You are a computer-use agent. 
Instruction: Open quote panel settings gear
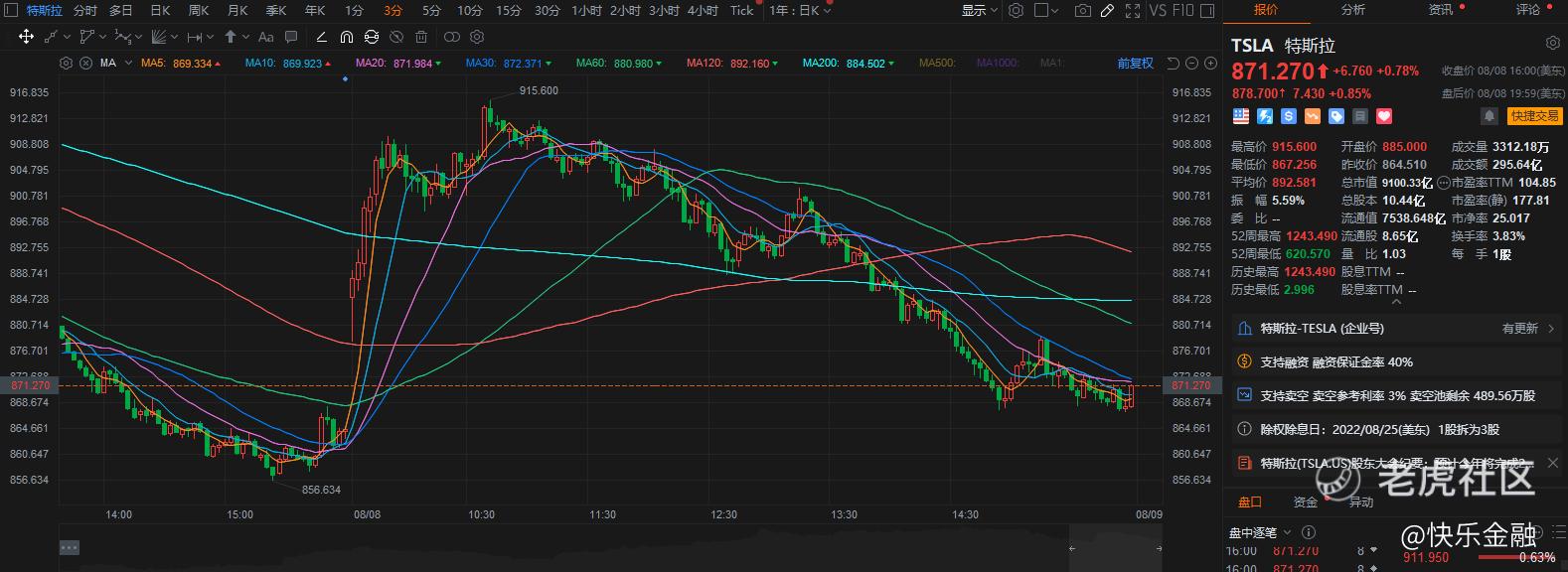pyautogui.click(x=1552, y=44)
